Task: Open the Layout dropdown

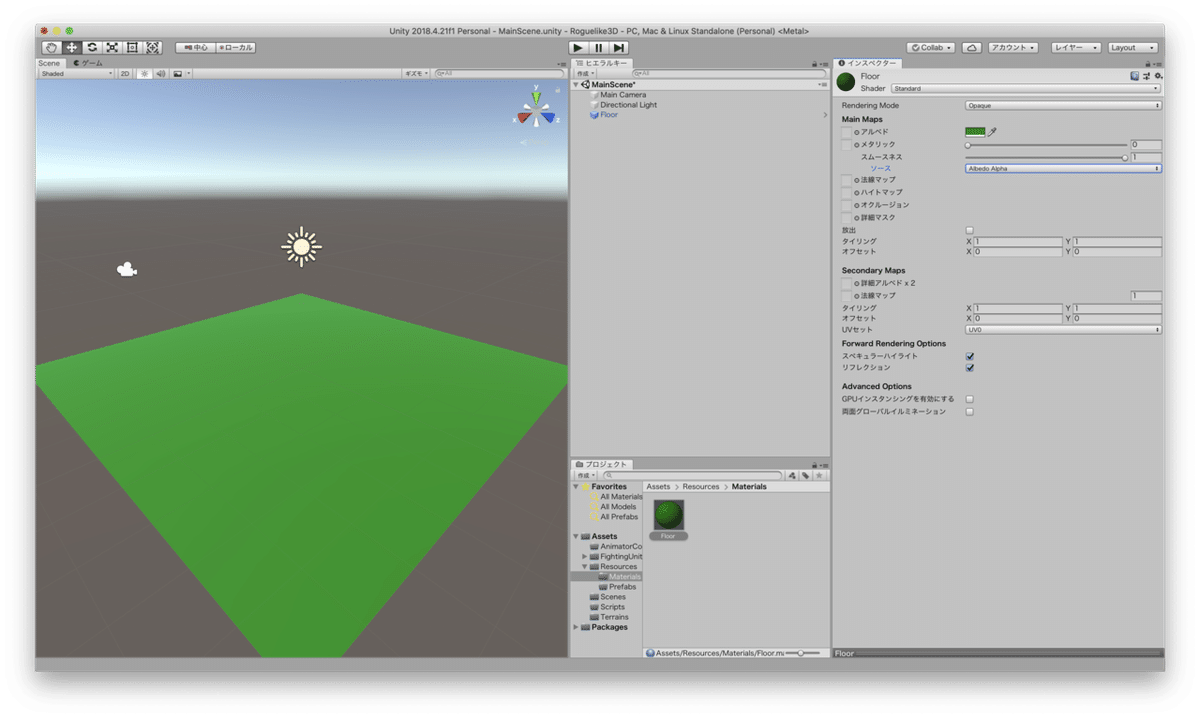Action: click(x=1132, y=47)
